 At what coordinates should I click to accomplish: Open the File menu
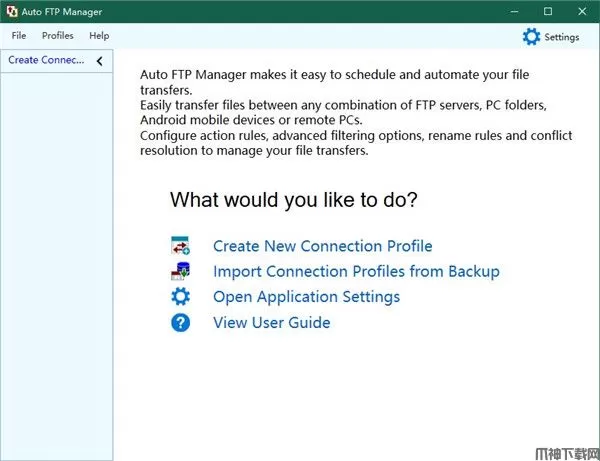(19, 36)
